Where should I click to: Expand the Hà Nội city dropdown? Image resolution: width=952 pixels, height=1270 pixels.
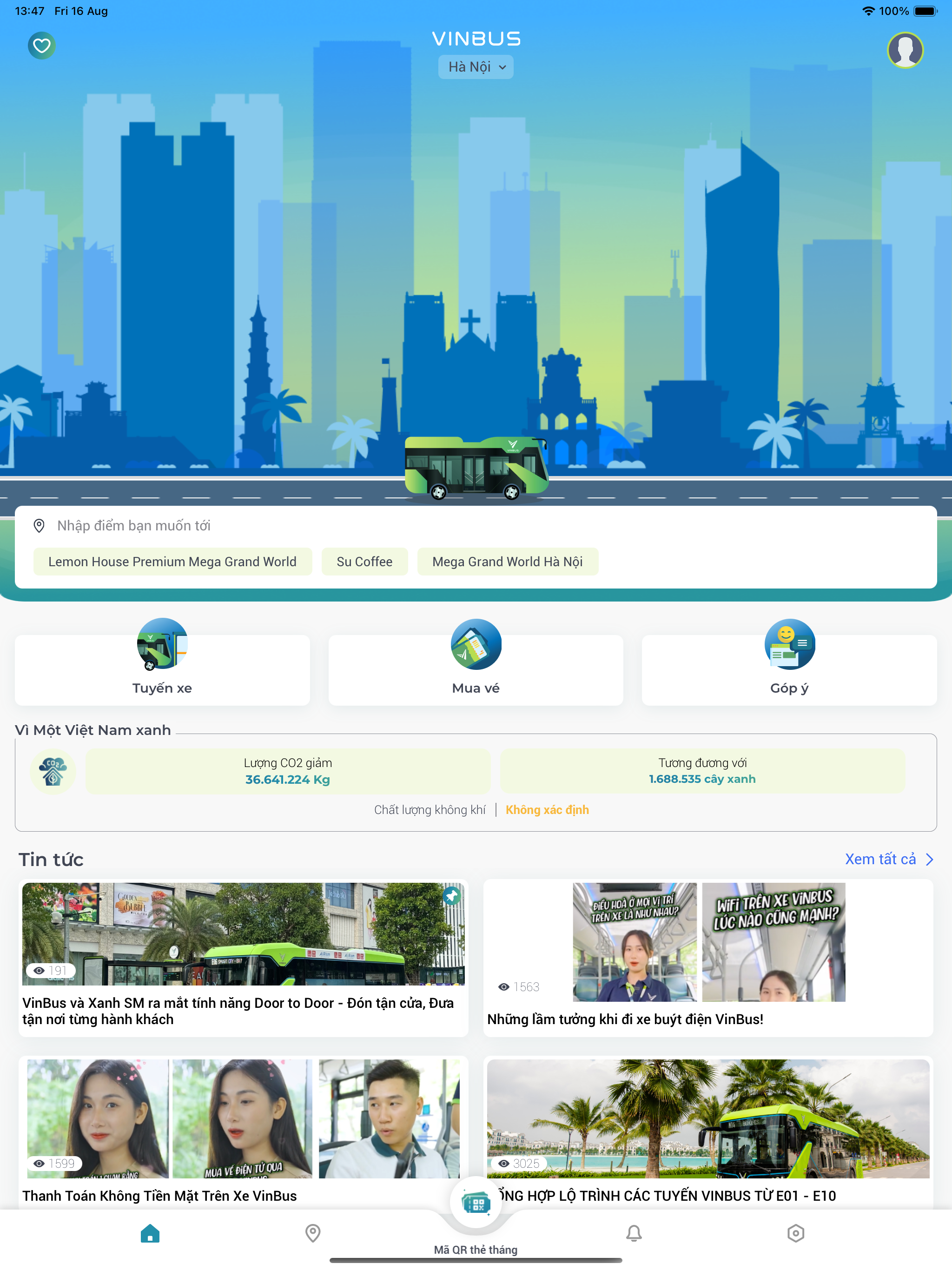point(476,67)
